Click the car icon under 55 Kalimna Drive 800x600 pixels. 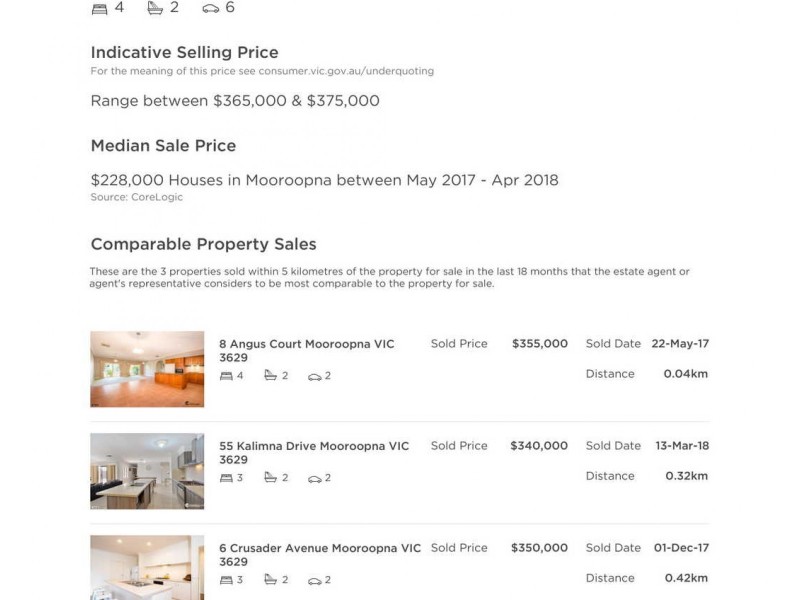[314, 478]
